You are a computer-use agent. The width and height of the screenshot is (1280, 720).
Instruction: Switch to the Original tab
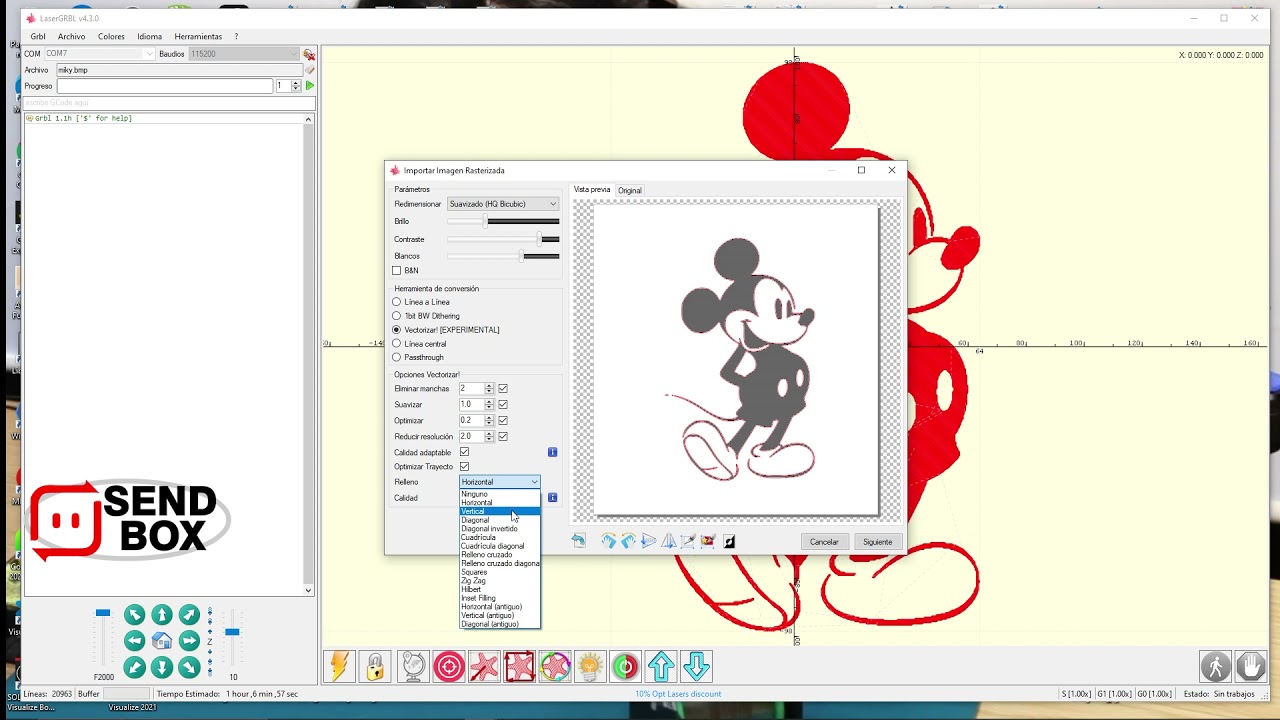[629, 190]
